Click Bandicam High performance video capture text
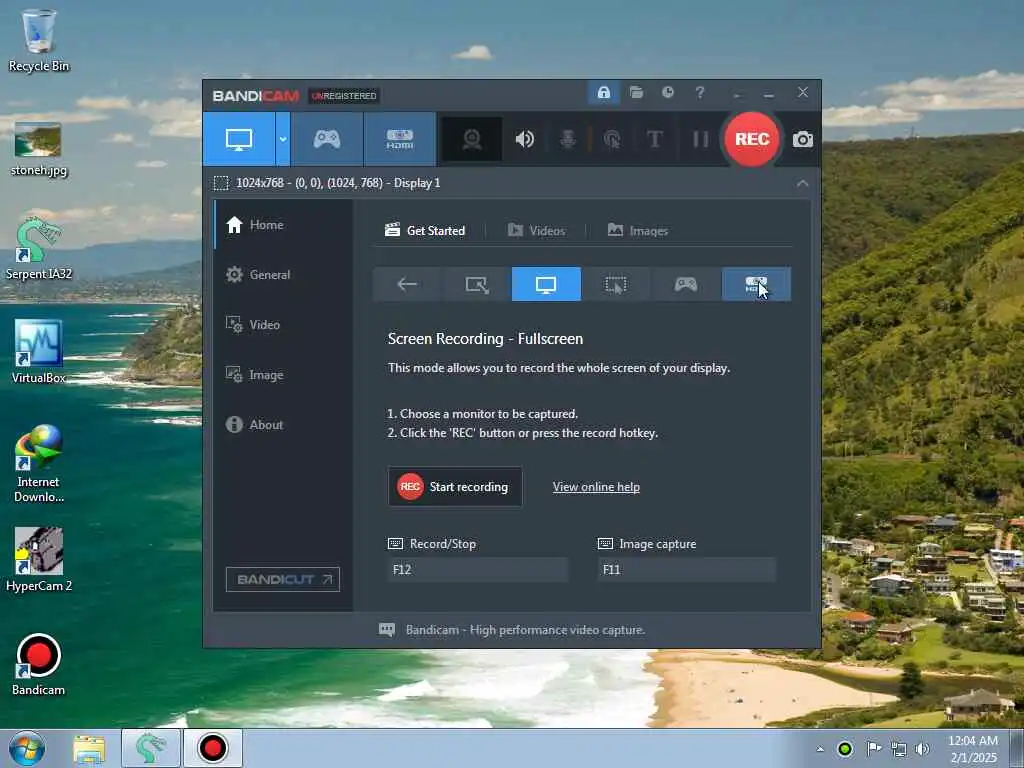Viewport: 1024px width, 768px height. click(526, 630)
